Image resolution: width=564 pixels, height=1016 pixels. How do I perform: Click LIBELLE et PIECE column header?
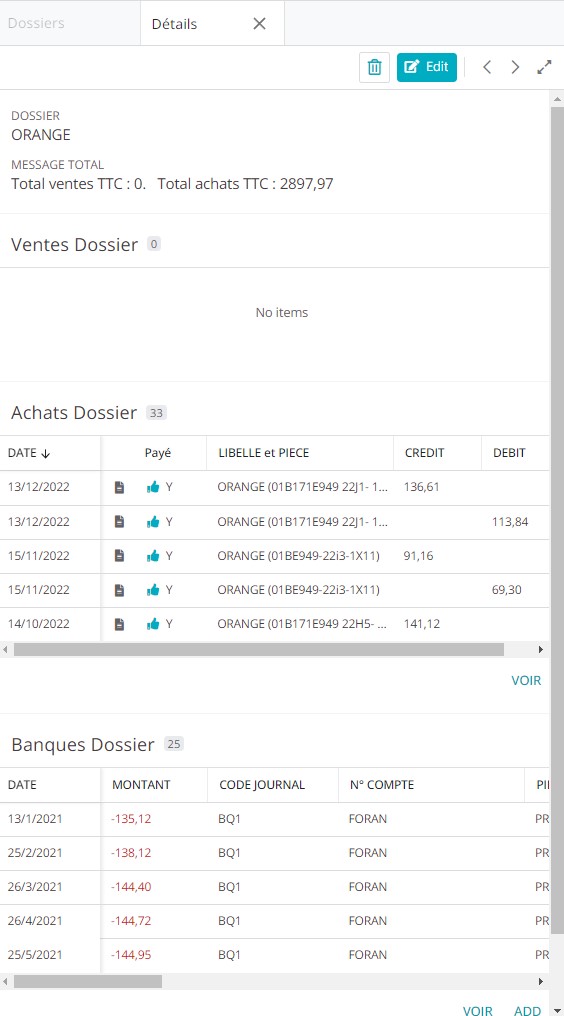pos(300,453)
